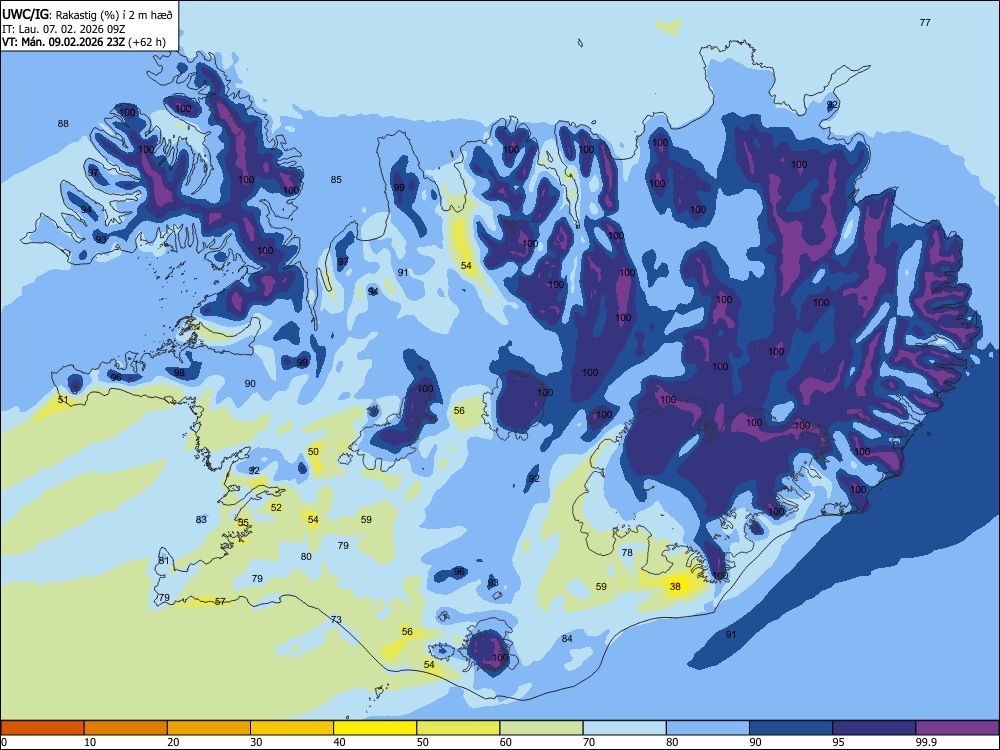Click the legend tick label '20'
The image size is (1000, 750).
173,742
